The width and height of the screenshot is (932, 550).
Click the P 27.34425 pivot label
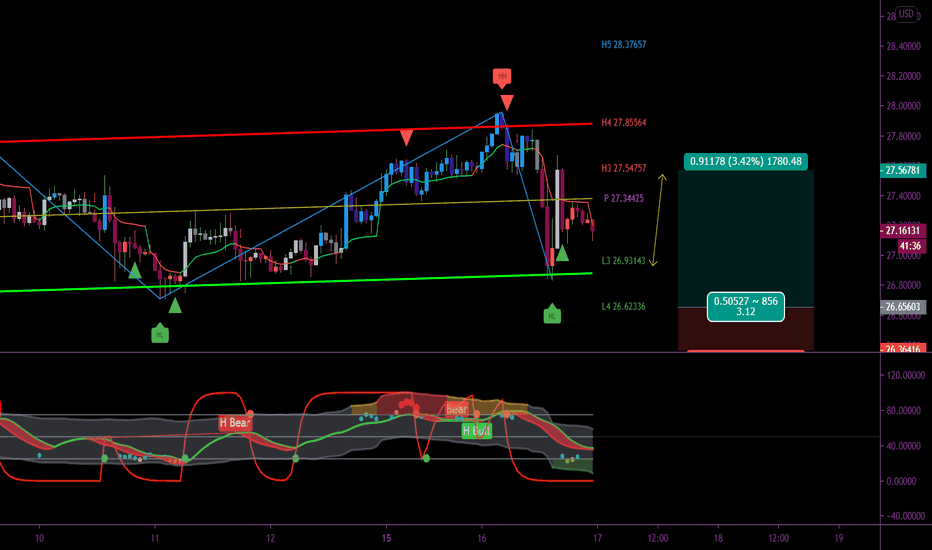624,198
